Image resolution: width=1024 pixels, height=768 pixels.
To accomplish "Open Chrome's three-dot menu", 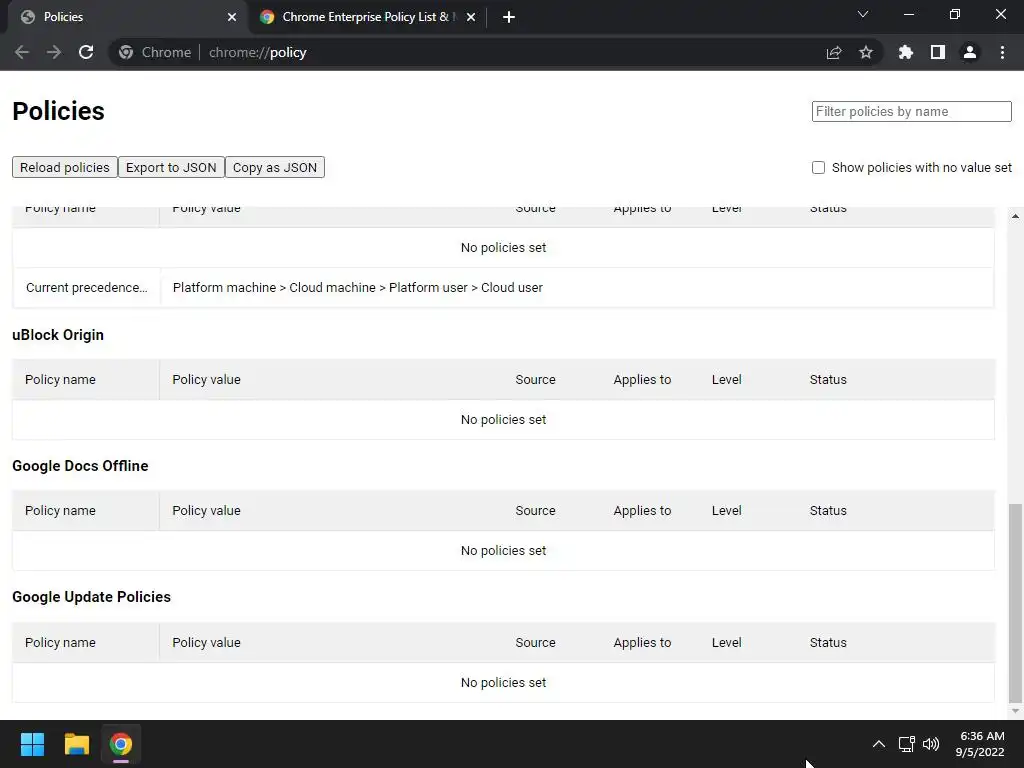I will [1002, 52].
